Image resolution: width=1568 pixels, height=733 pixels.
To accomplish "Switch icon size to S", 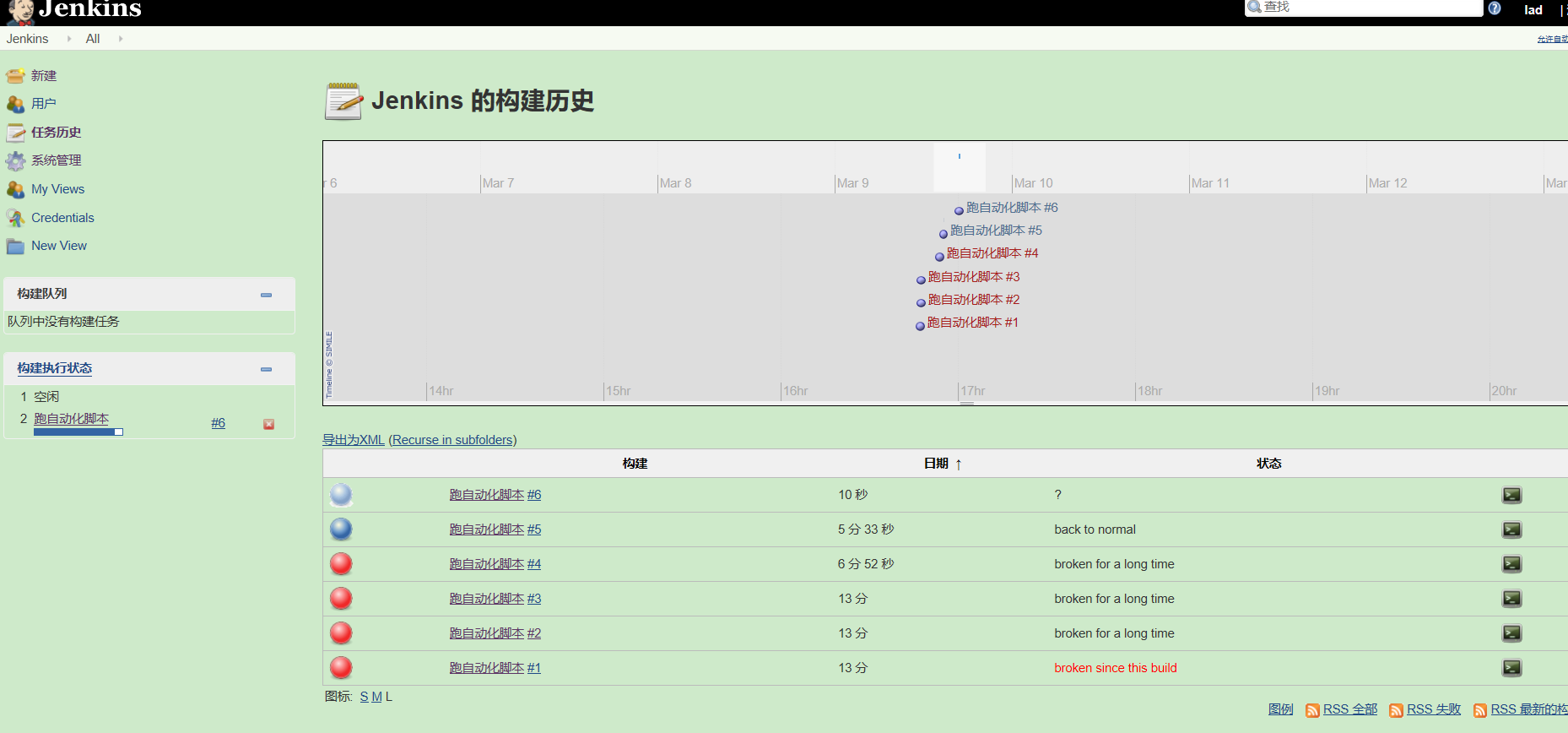I will click(x=364, y=697).
